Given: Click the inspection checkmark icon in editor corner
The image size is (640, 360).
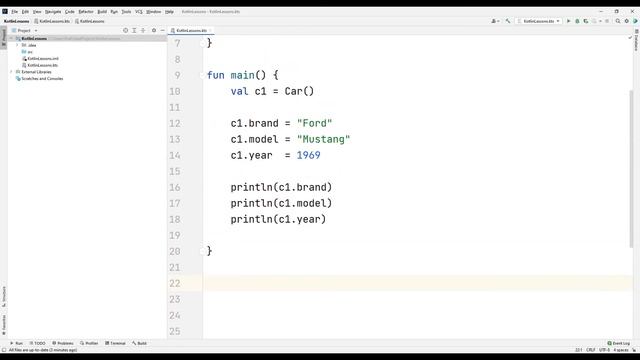Looking at the screenshot, I should pos(630,38).
